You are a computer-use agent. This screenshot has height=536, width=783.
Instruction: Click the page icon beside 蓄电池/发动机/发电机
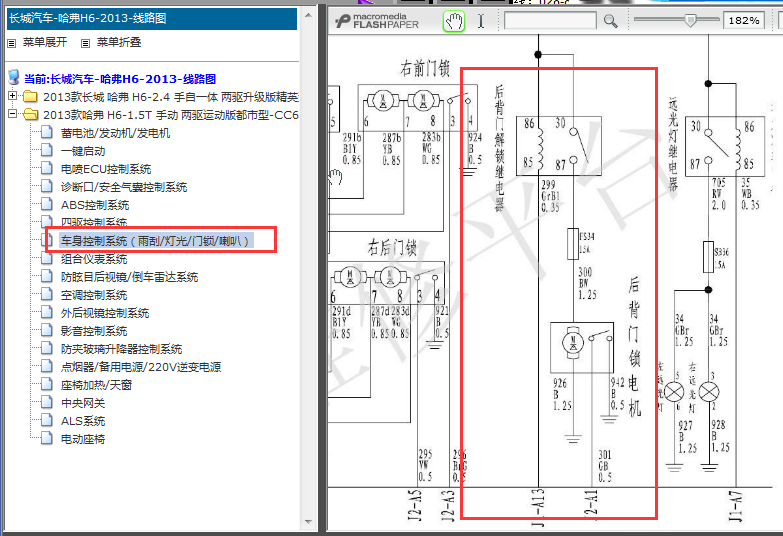46,132
